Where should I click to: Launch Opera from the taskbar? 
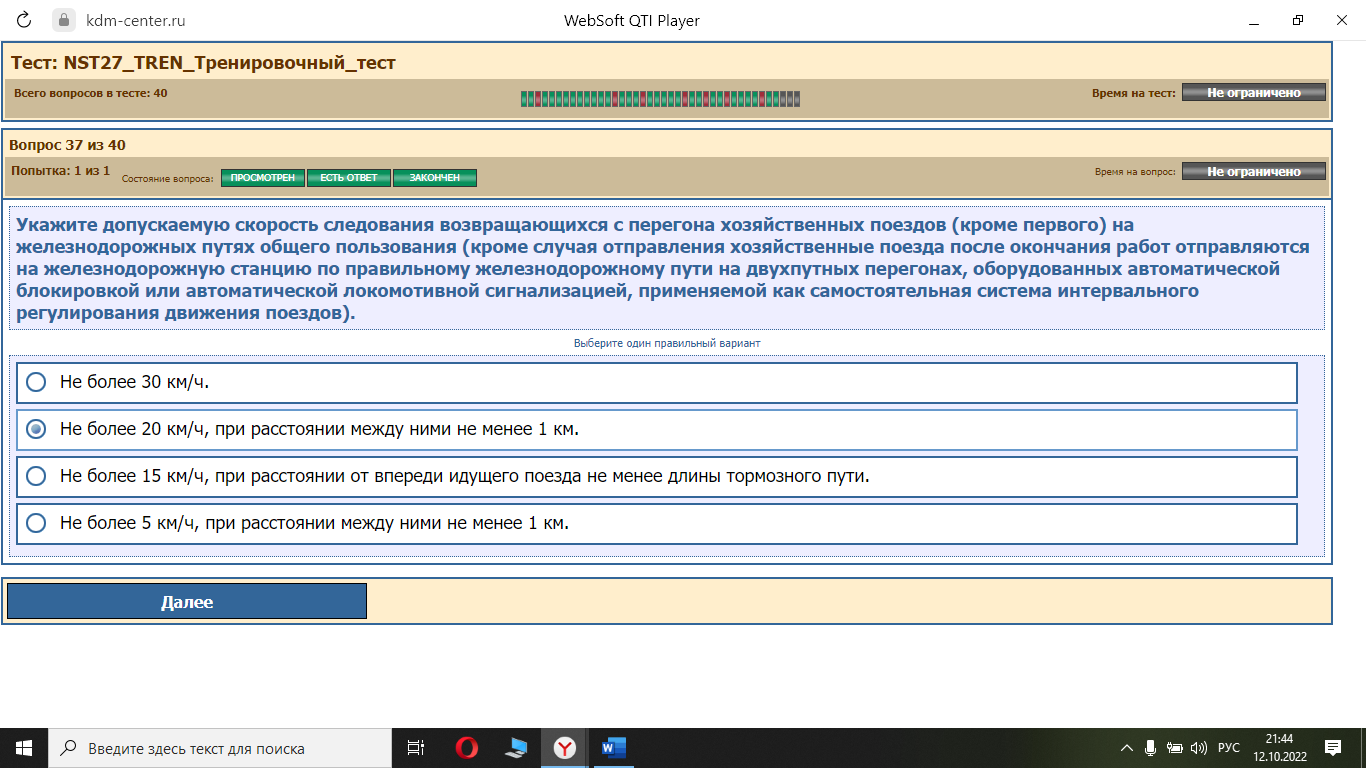(x=466, y=748)
